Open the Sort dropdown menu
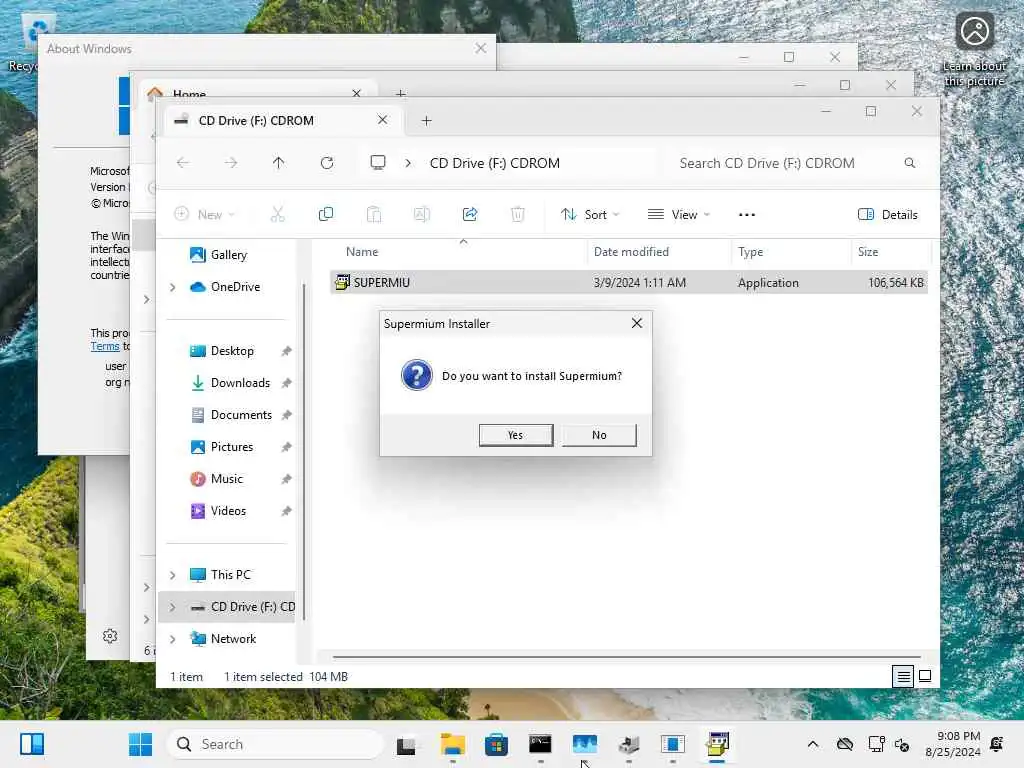This screenshot has width=1024, height=768. tap(590, 214)
